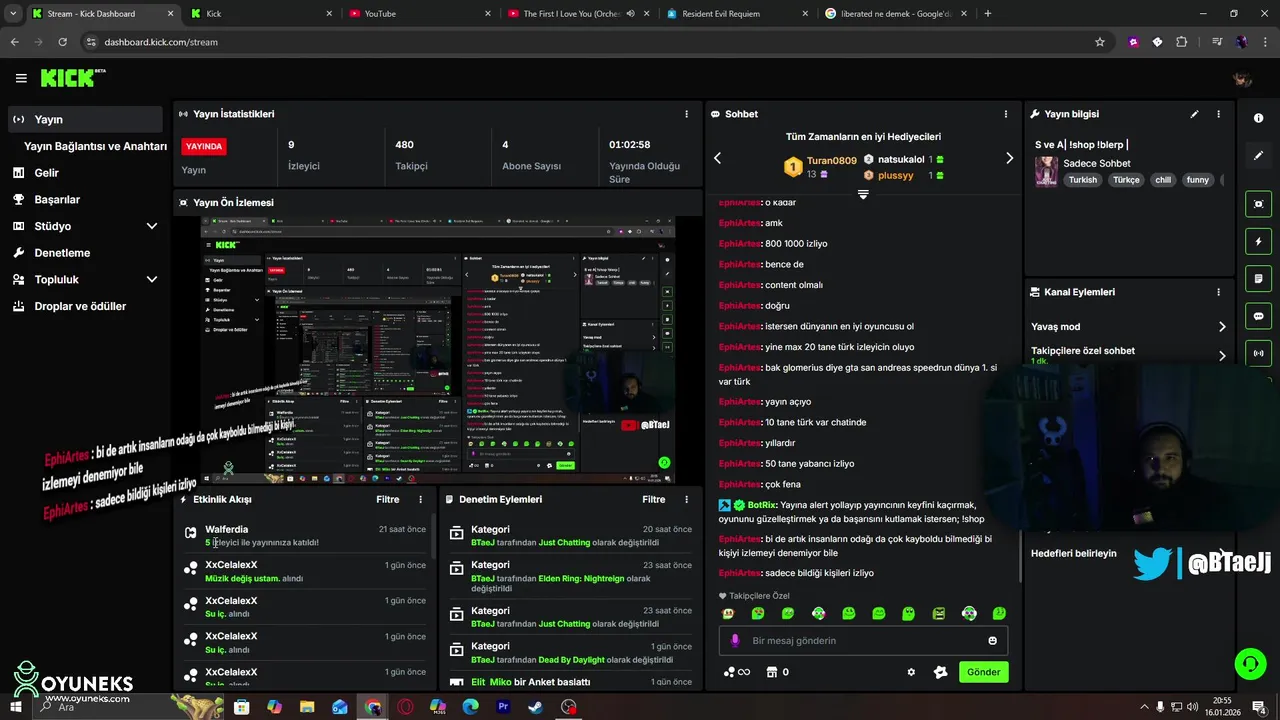Show the previous gifters leaderboard with the left arrow
The height and width of the screenshot is (720, 1280).
coord(717,158)
